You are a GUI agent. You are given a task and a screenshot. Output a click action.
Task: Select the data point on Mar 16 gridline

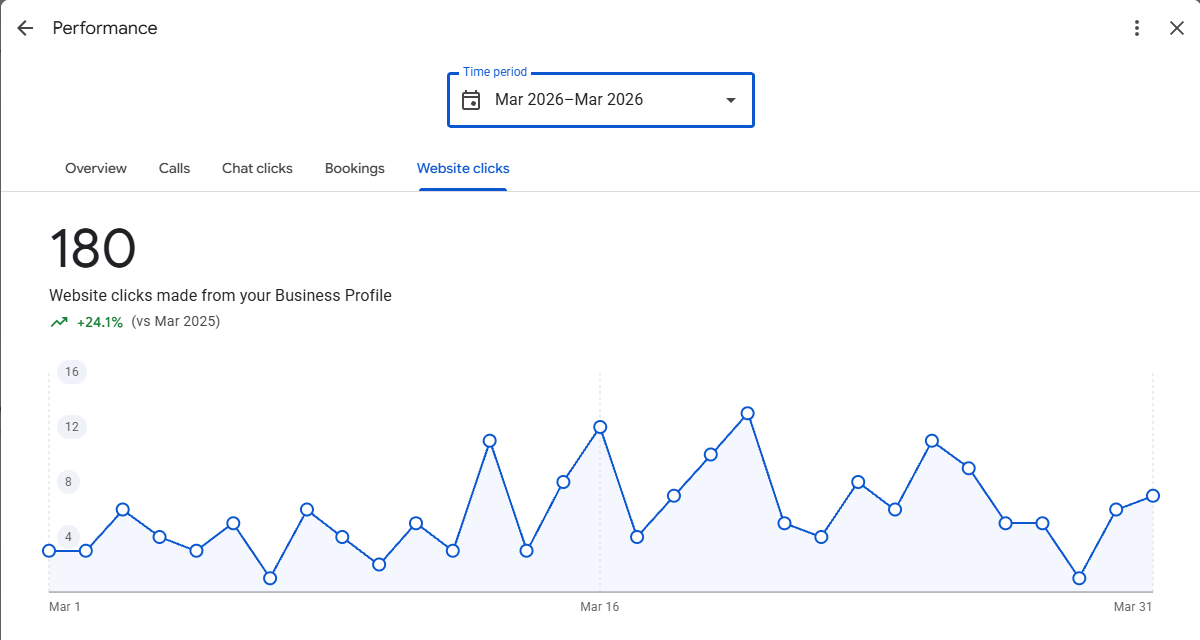click(x=600, y=427)
